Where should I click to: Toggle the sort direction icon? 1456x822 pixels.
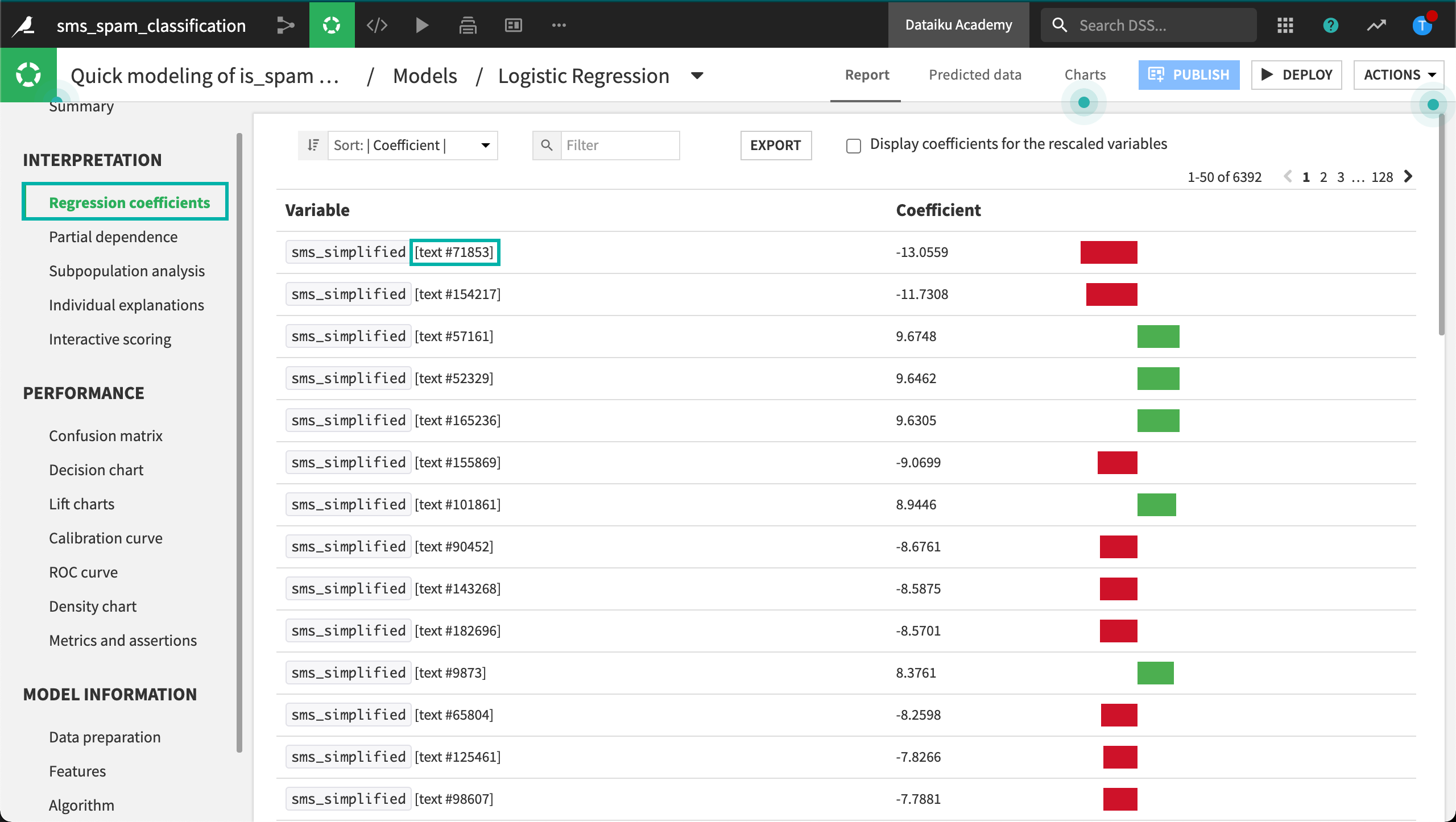[x=313, y=145]
